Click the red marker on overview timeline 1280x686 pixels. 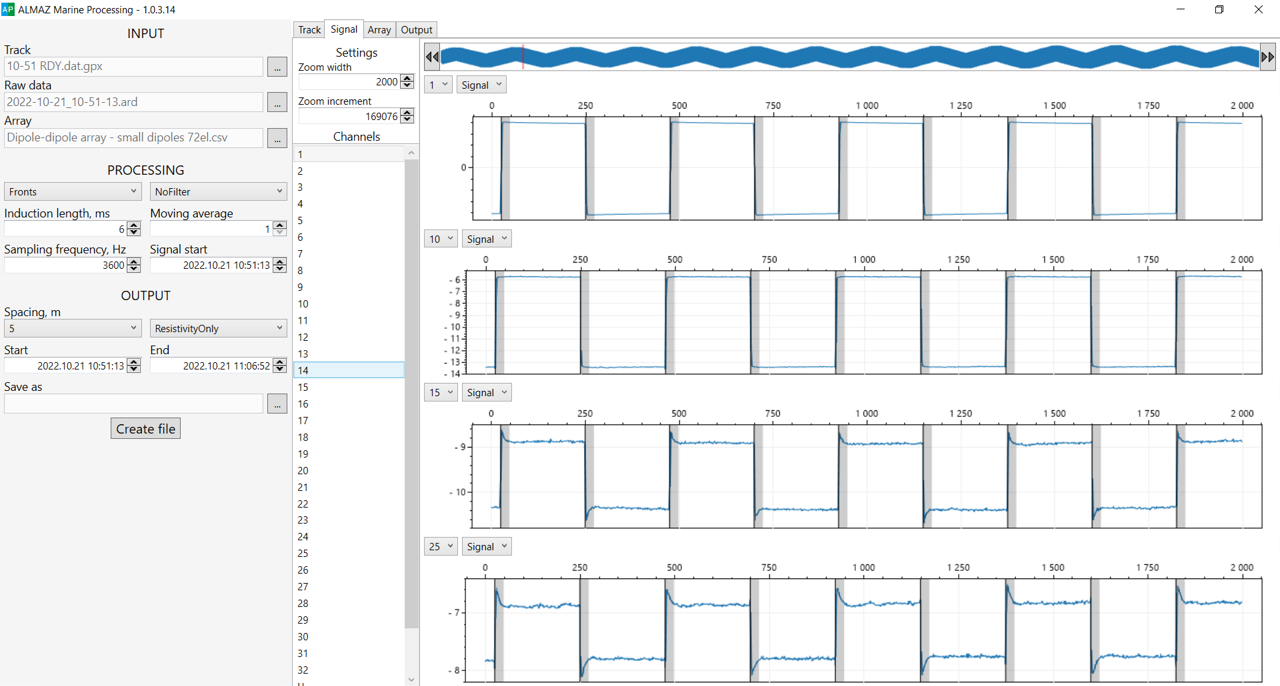click(x=523, y=57)
